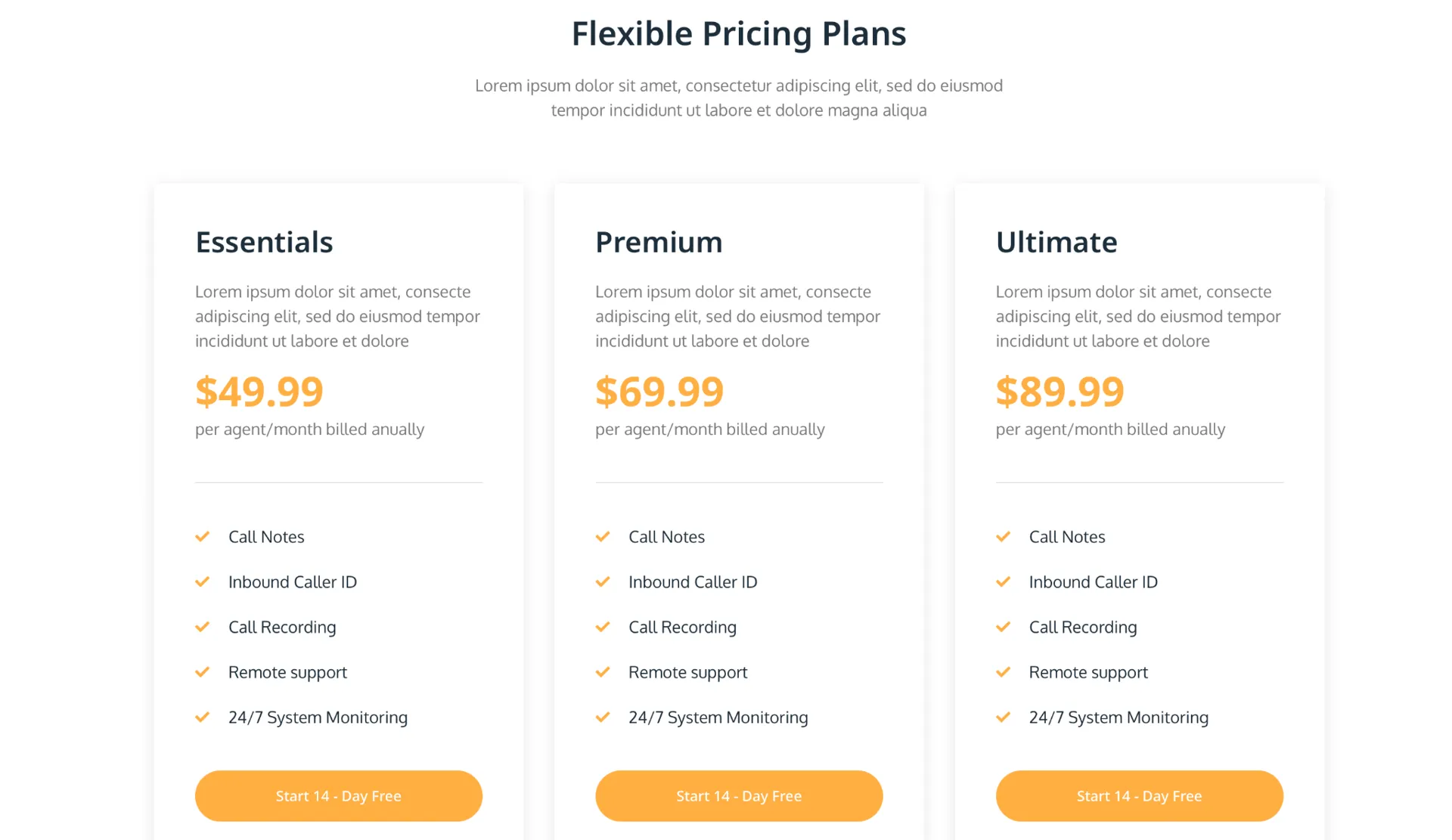
Task: Click checkmark beside Premium Remote support
Action: point(603,672)
